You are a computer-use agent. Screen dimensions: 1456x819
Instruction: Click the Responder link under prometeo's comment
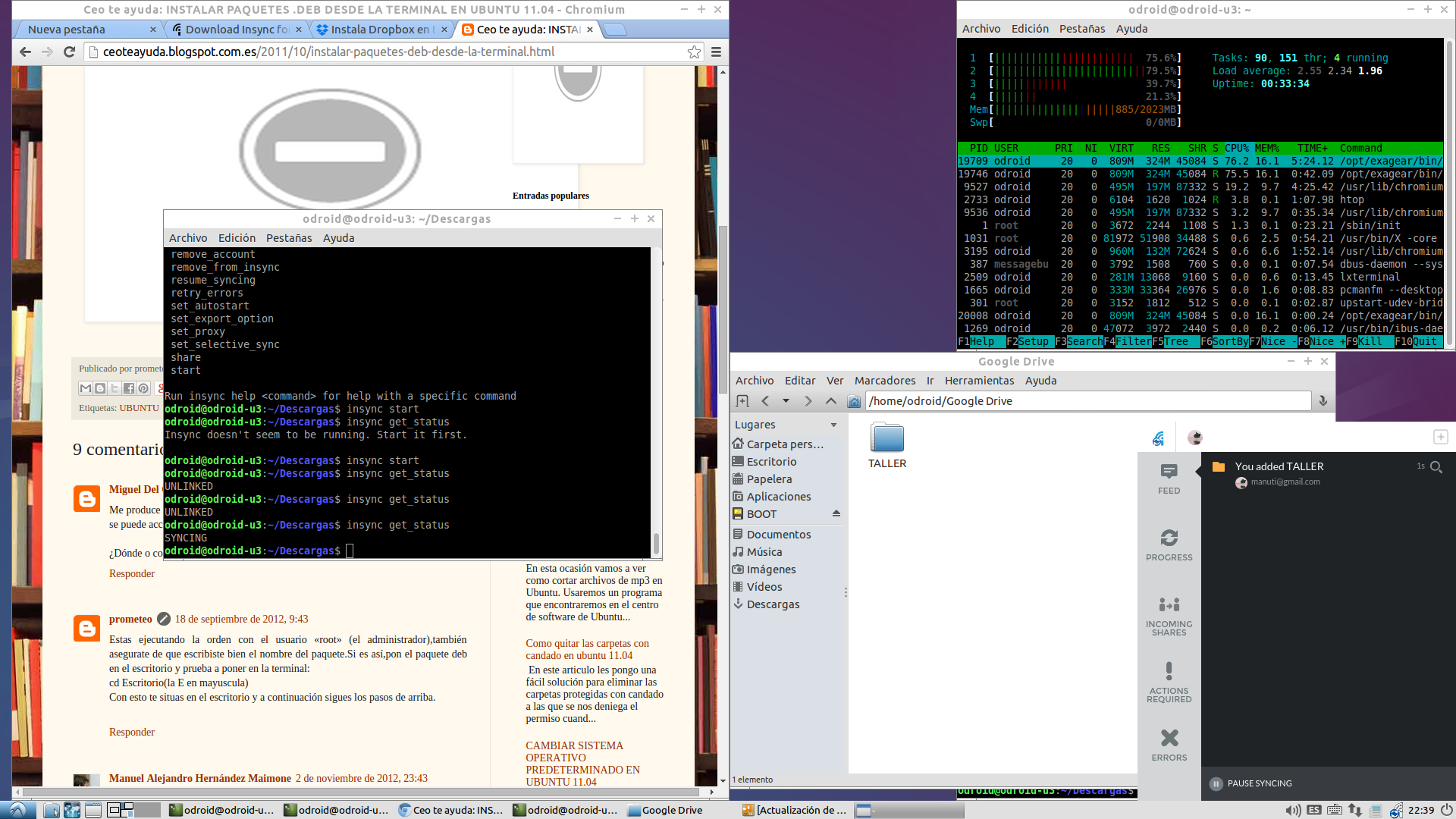point(131,732)
